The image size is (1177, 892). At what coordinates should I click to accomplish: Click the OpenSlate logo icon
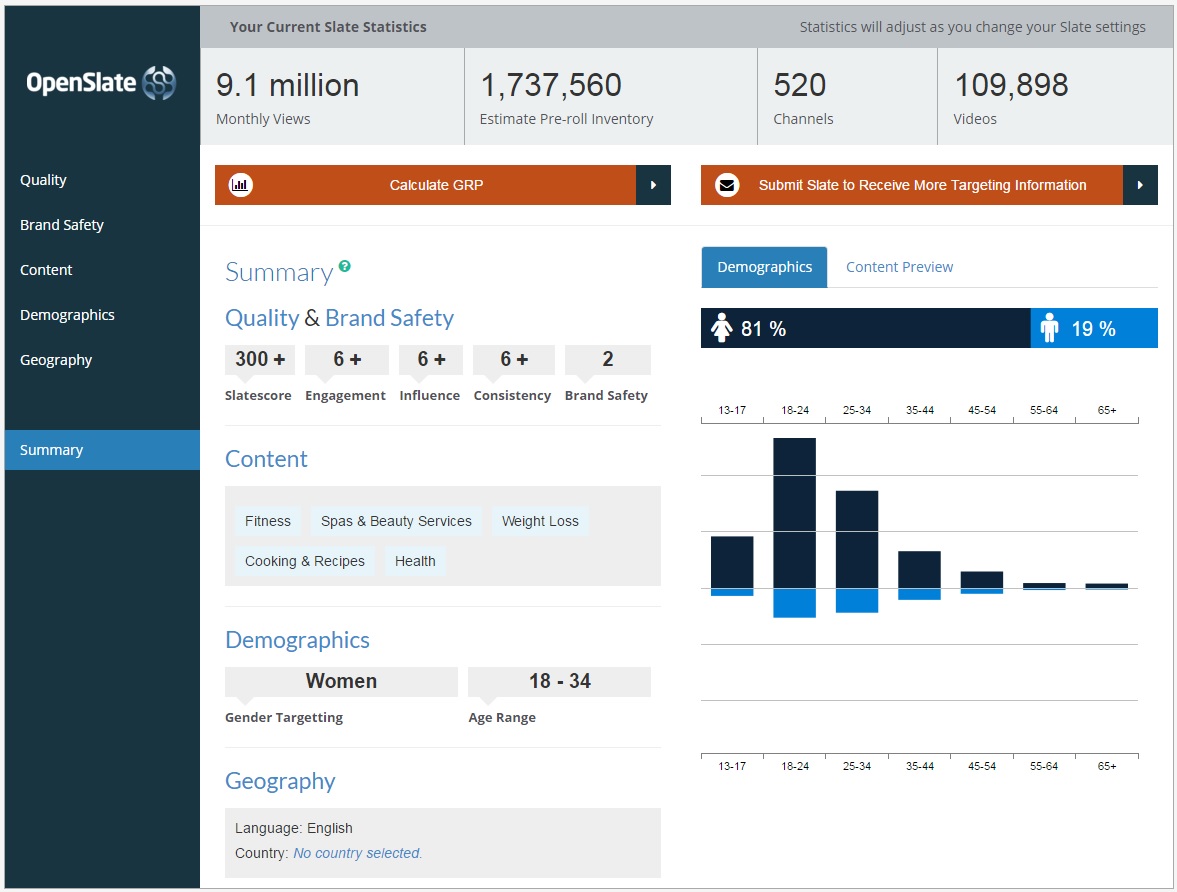pos(159,83)
